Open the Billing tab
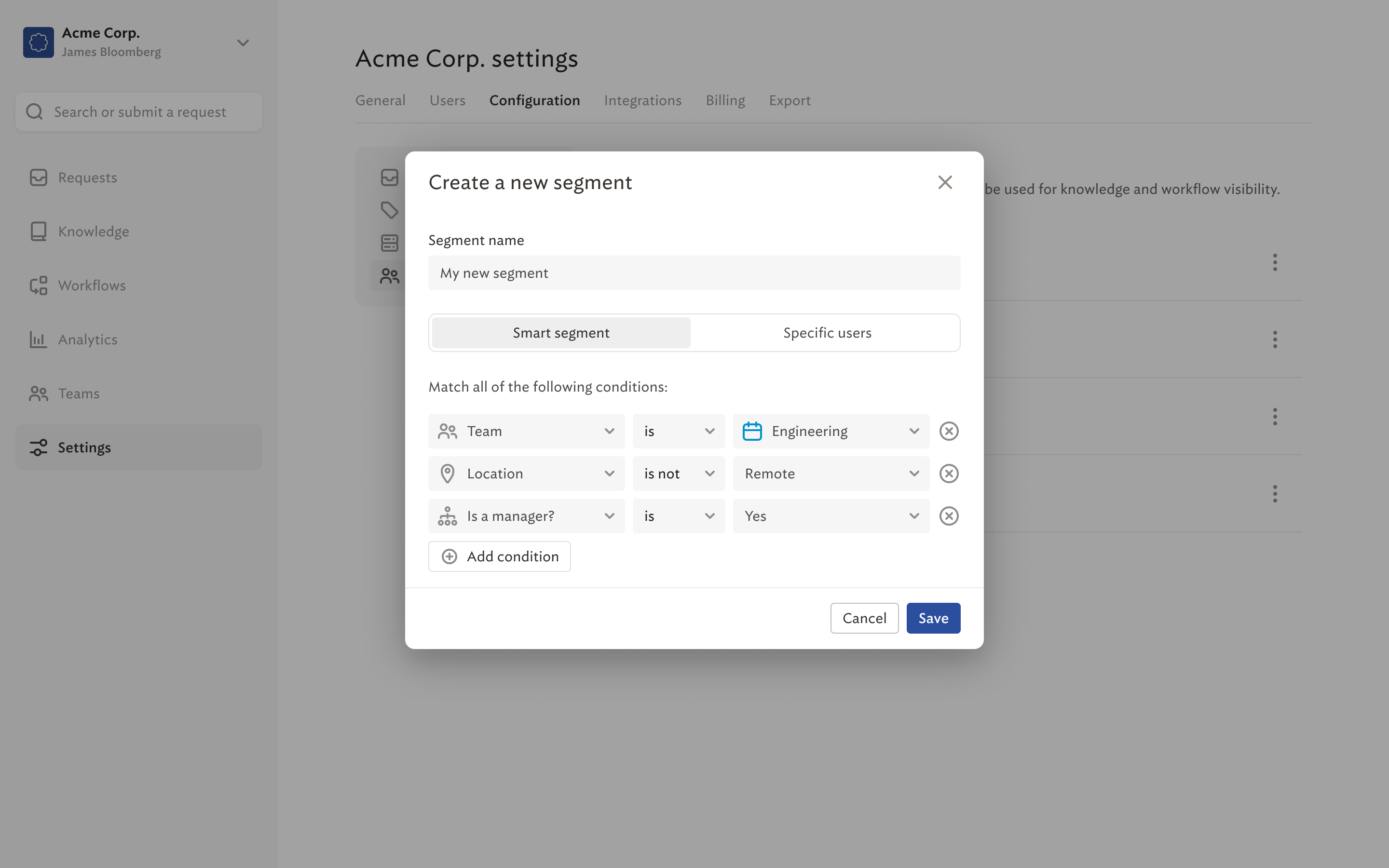 (x=725, y=100)
